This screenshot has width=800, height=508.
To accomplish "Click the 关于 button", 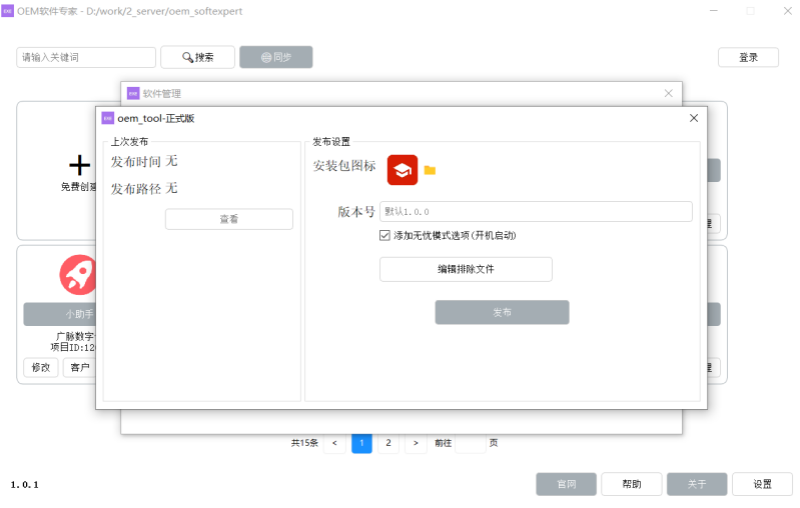I will coord(697,484).
